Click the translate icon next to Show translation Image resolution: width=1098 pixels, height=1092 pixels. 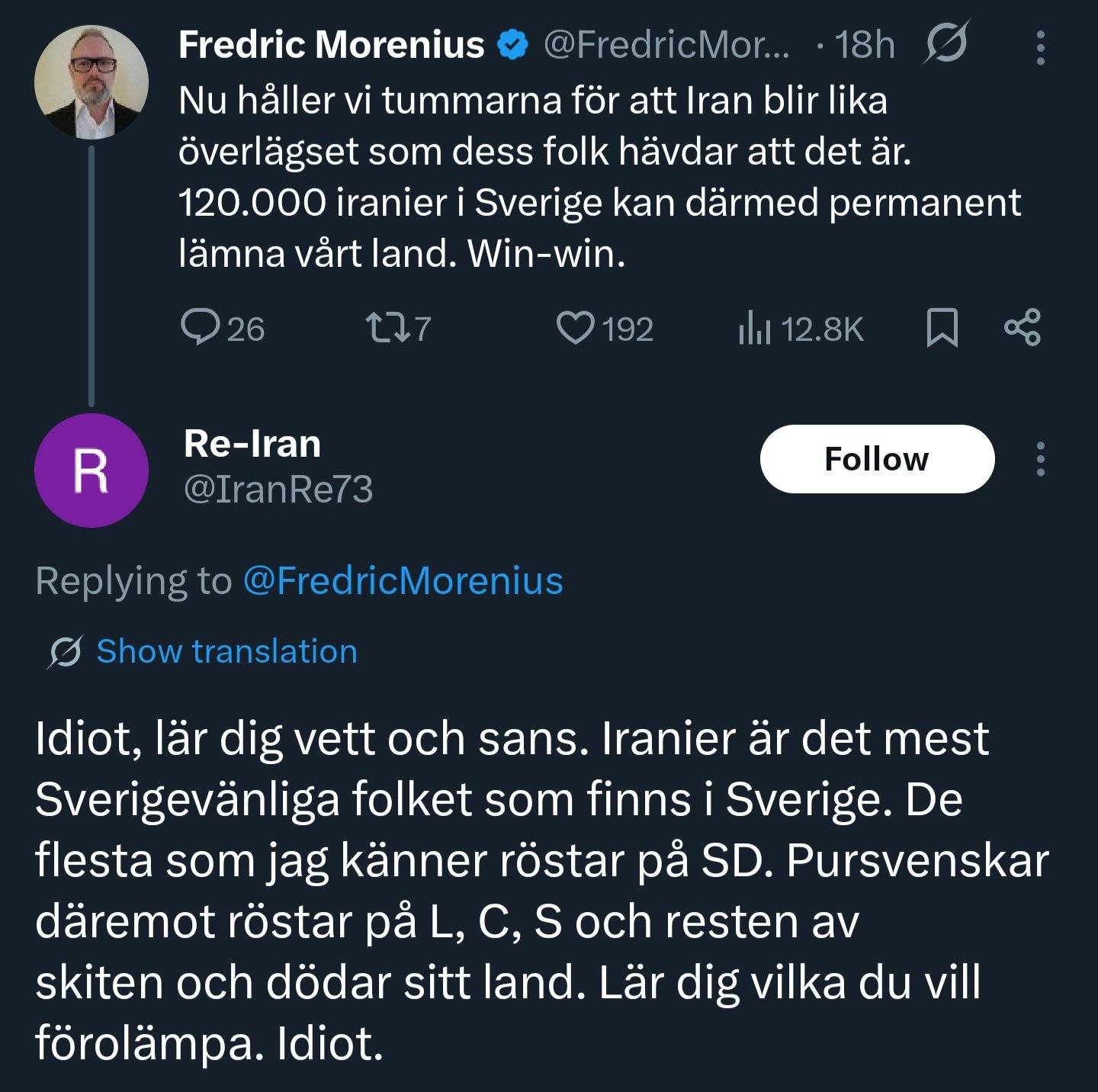point(66,652)
